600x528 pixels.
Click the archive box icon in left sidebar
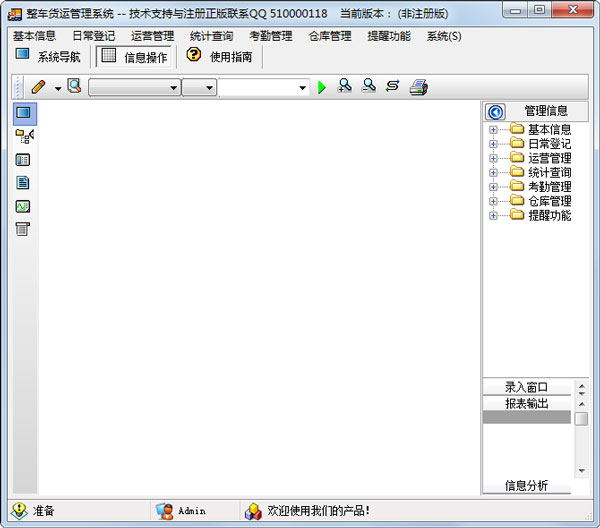tap(23, 229)
